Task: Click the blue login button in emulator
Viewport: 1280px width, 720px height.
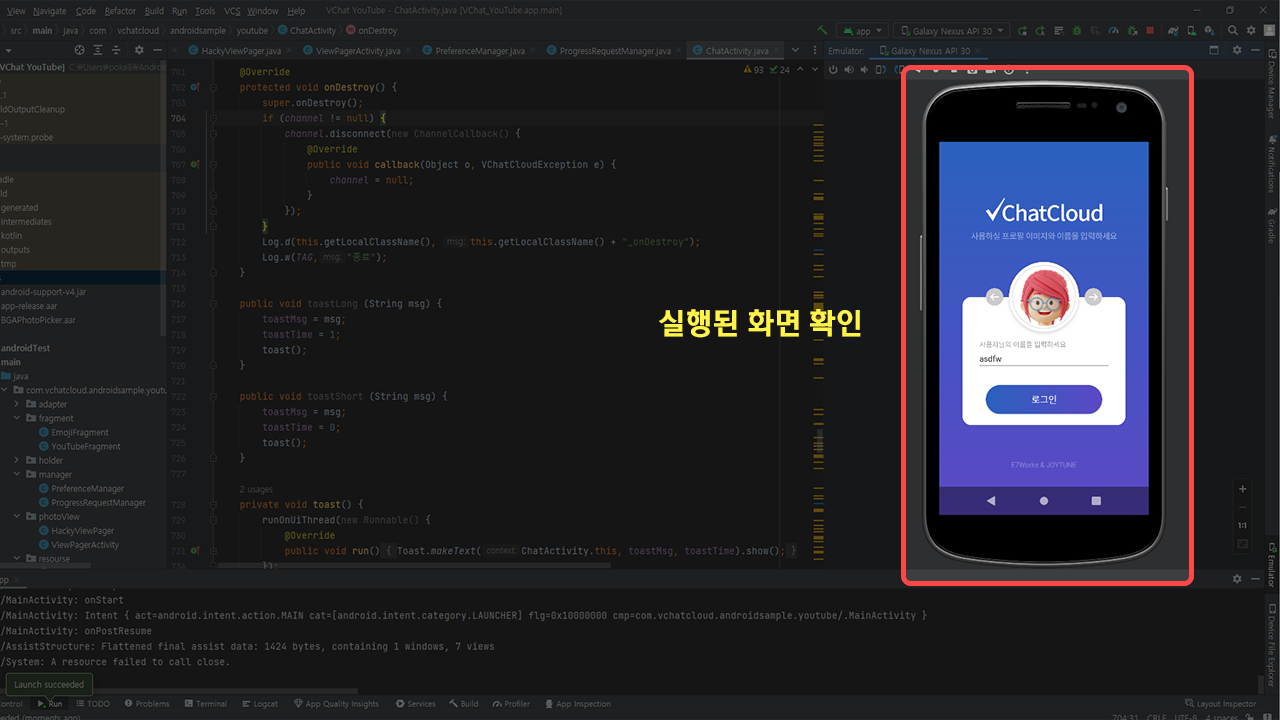Action: [x=1043, y=399]
